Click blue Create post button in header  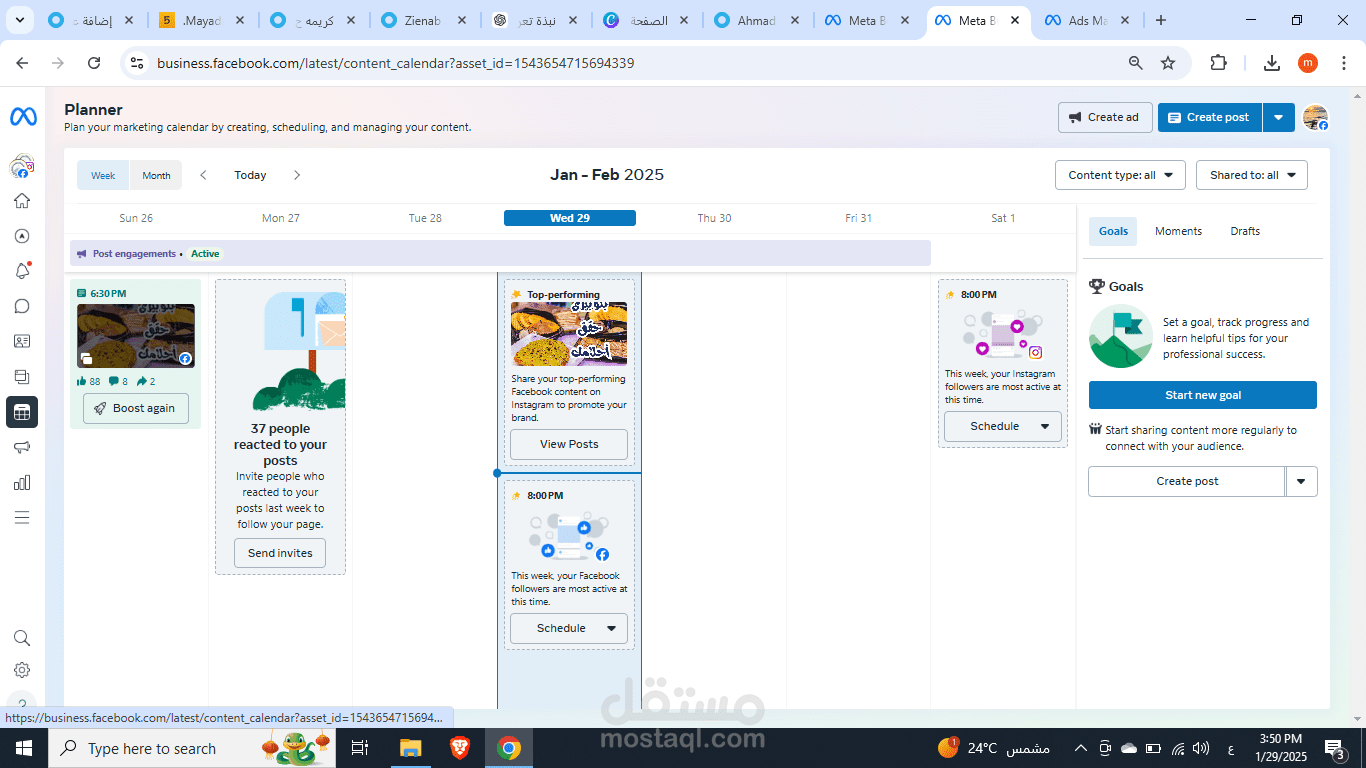pos(1210,117)
